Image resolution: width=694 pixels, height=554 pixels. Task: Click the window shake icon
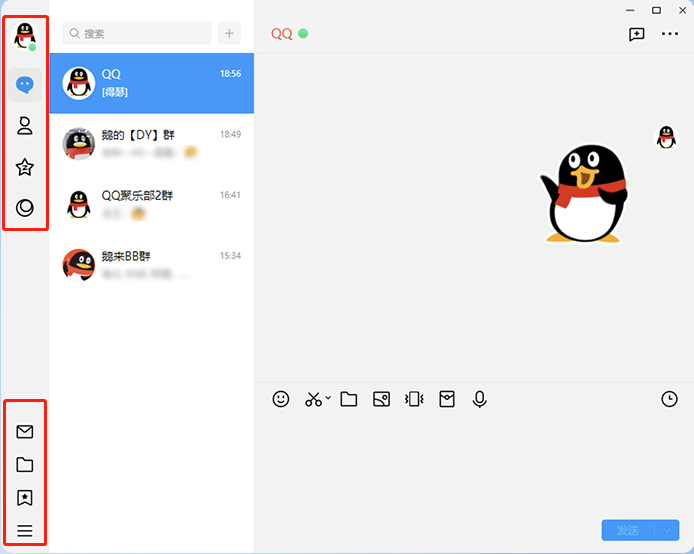coord(414,399)
